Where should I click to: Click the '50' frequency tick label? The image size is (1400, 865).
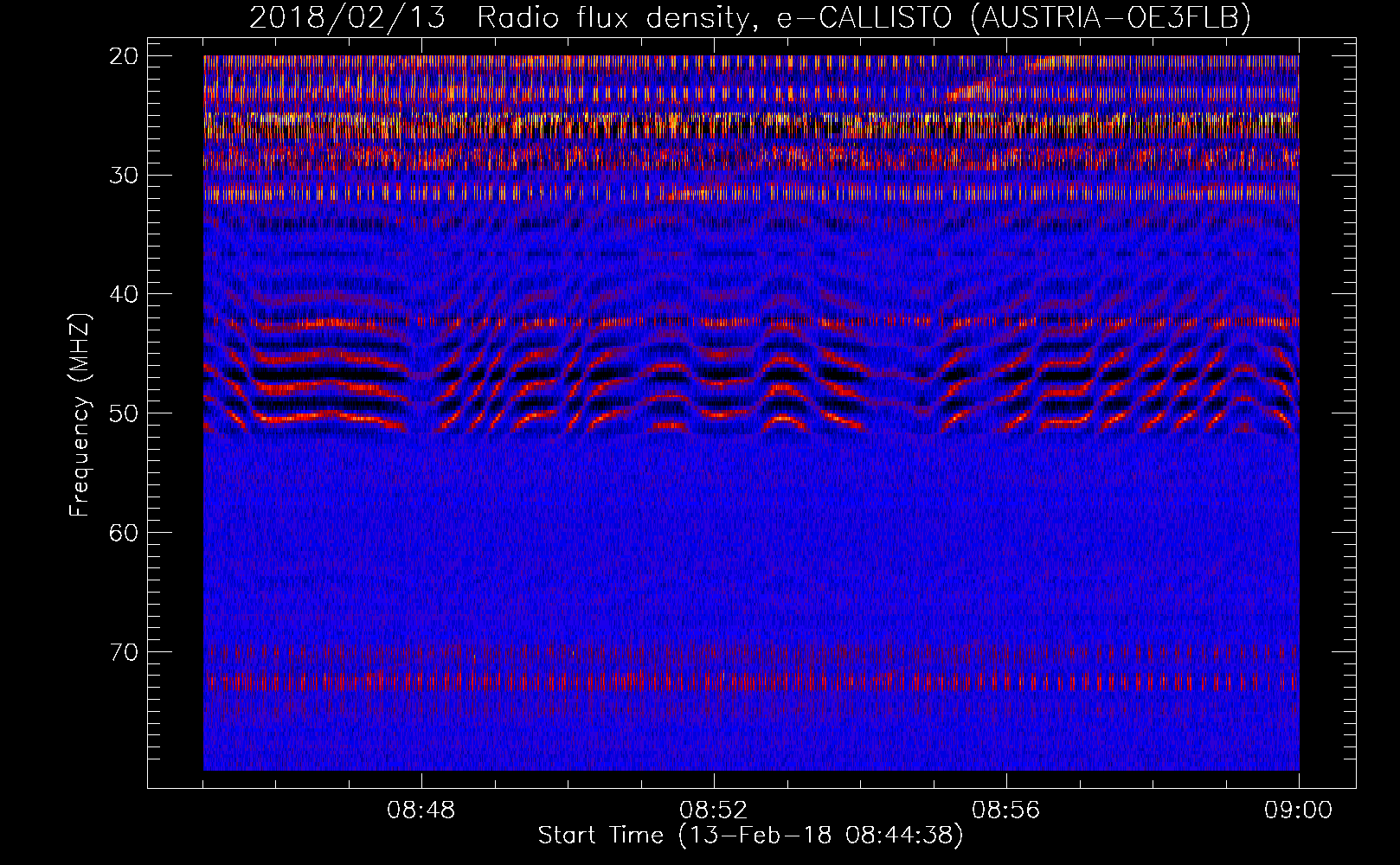coord(125,413)
